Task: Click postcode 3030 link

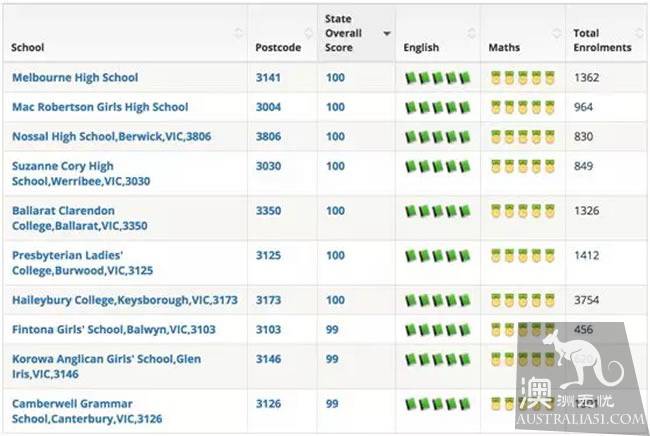Action: (268, 166)
